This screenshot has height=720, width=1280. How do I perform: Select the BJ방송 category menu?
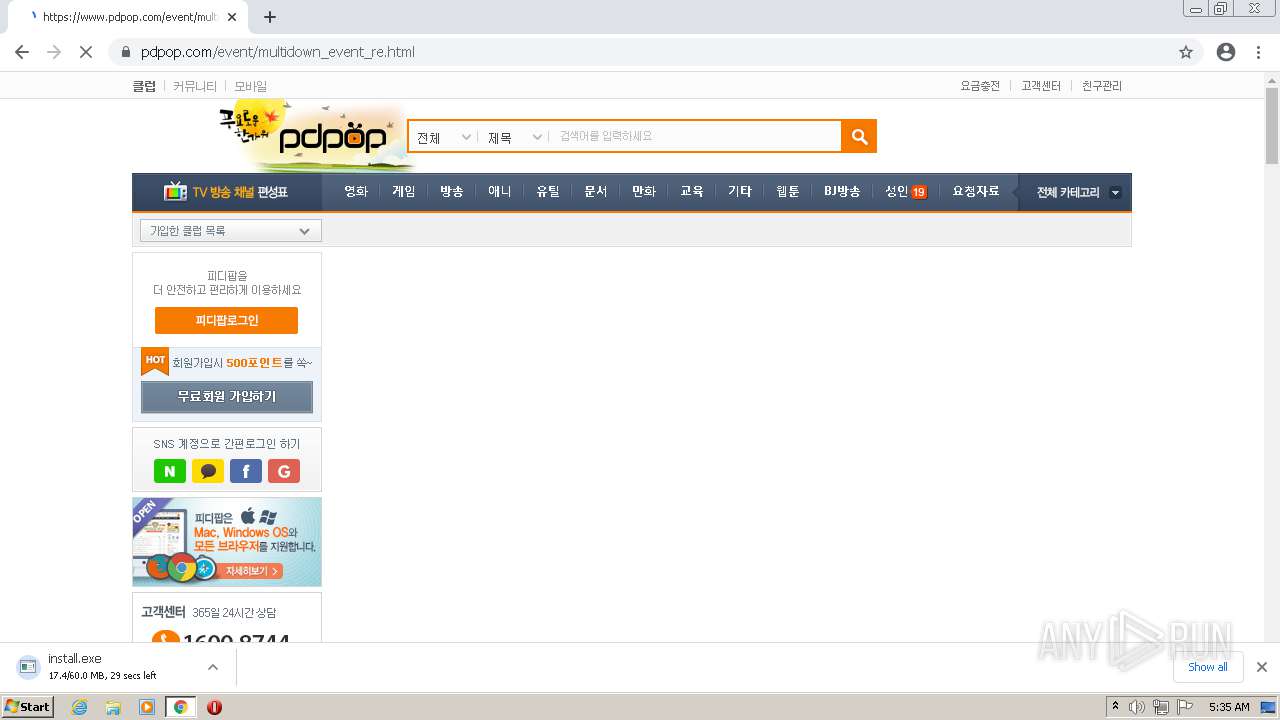[x=842, y=191]
